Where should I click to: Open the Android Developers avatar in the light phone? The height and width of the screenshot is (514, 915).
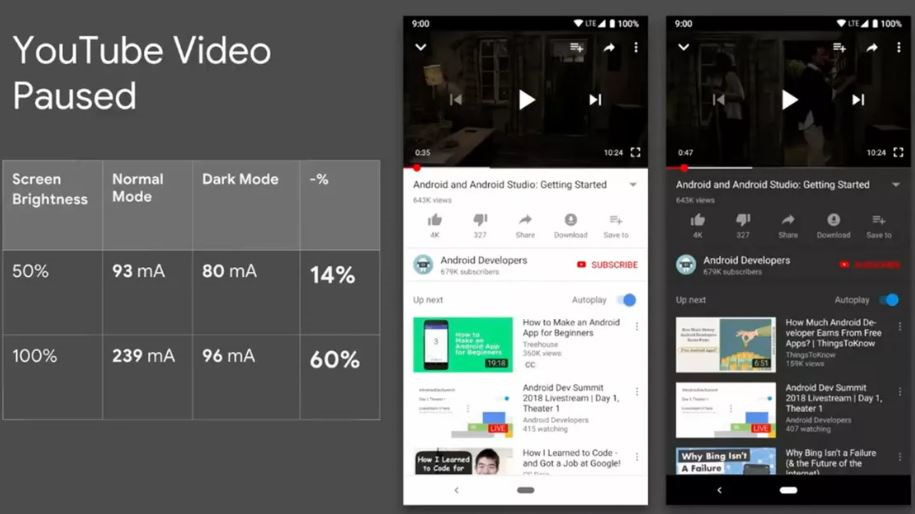[x=423, y=265]
